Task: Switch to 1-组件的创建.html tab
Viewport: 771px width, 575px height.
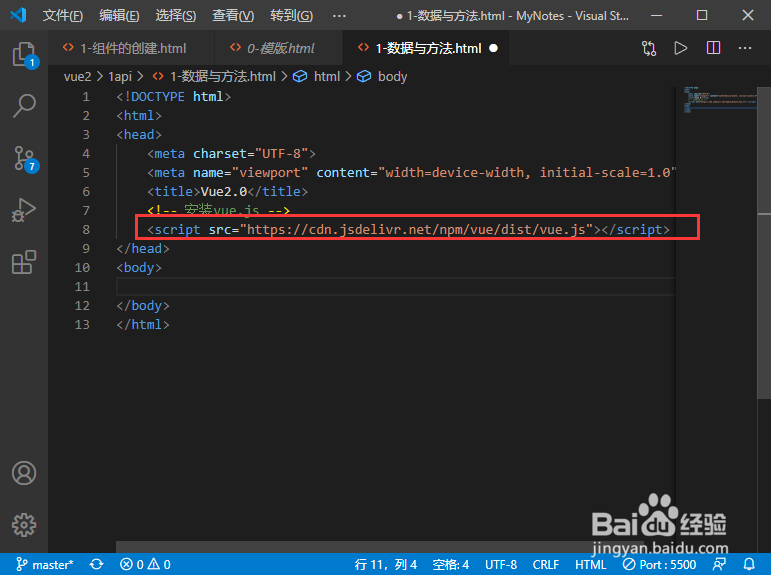Action: (131, 48)
